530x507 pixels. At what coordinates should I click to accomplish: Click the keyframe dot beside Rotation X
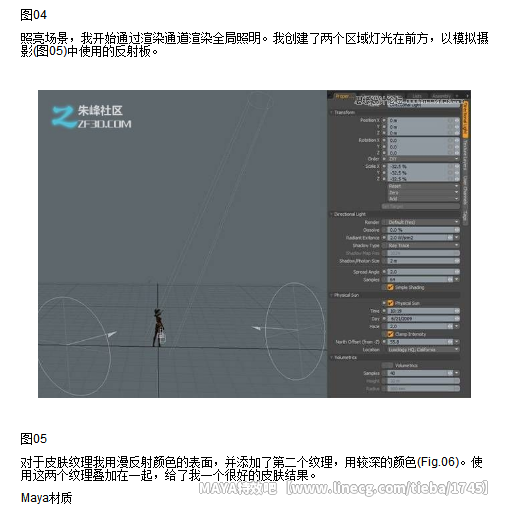[x=384, y=140]
